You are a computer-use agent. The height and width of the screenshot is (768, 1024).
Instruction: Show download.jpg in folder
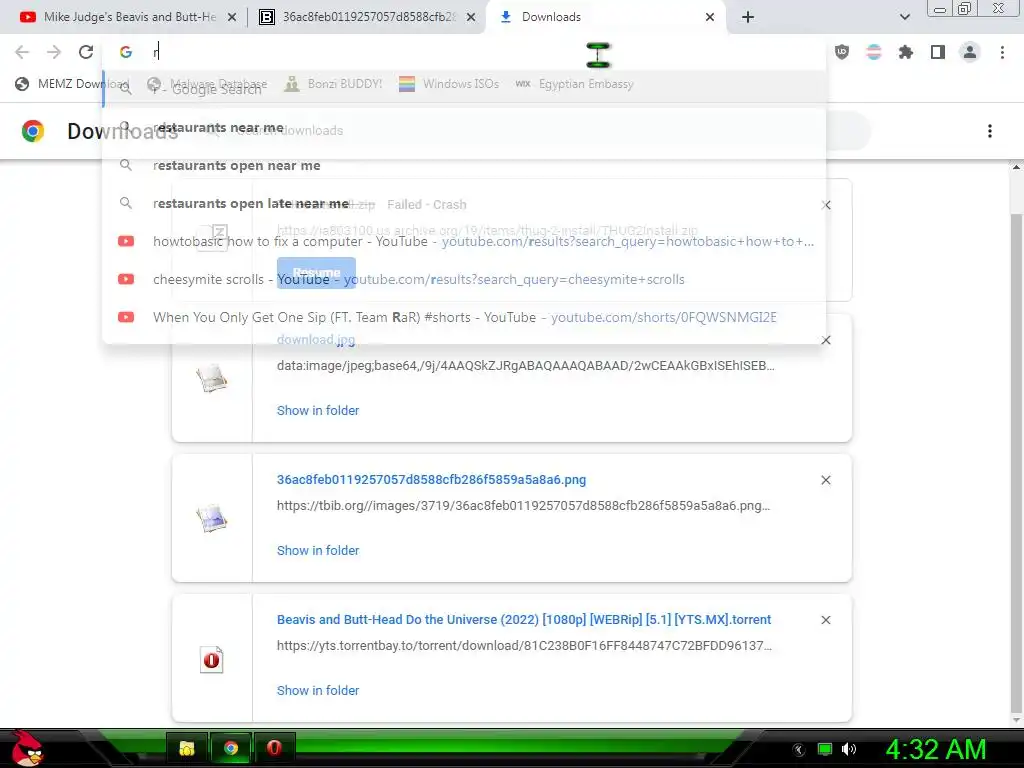click(x=318, y=410)
